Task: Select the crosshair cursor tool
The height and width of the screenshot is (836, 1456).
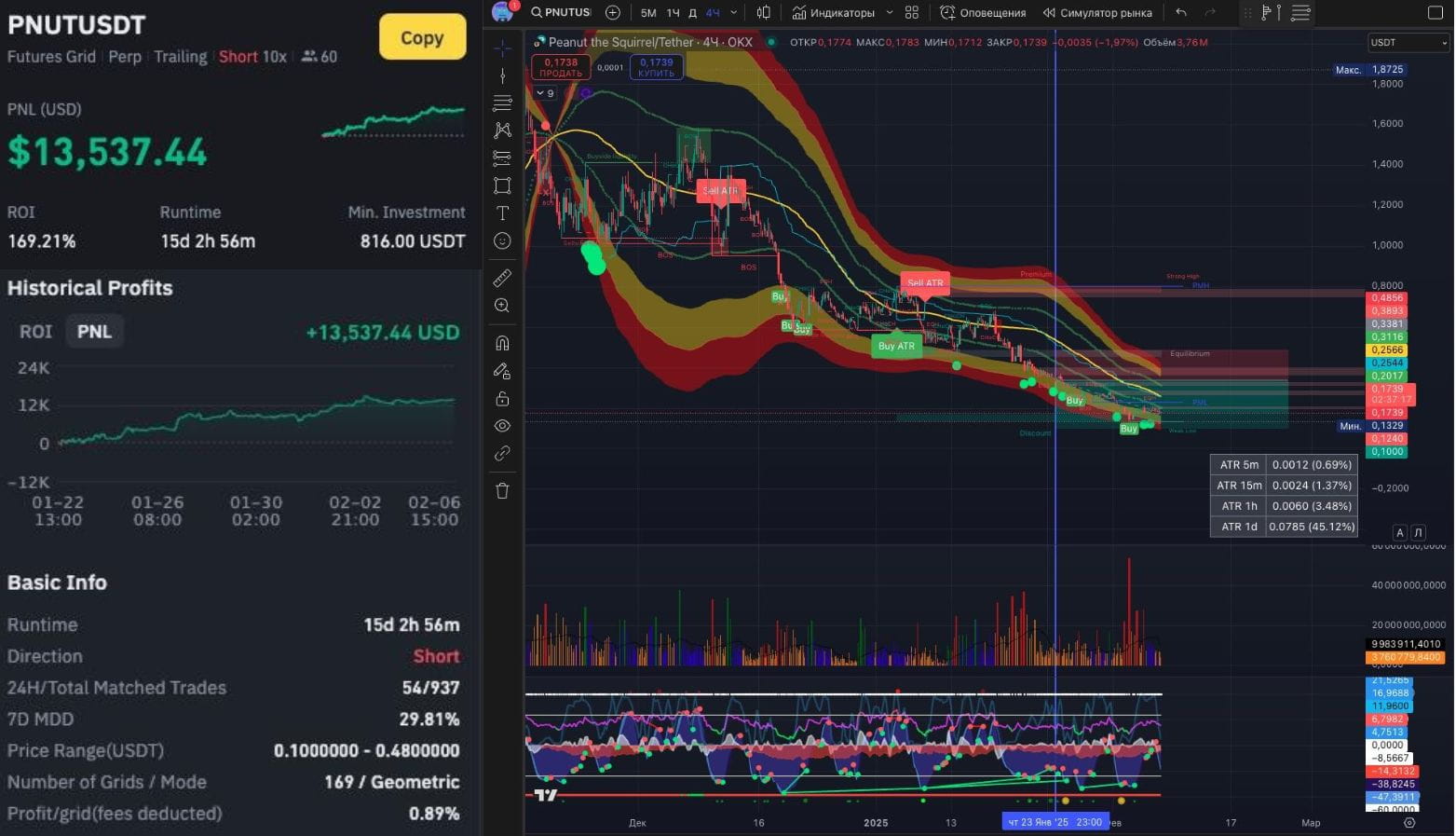Action: coord(502,48)
